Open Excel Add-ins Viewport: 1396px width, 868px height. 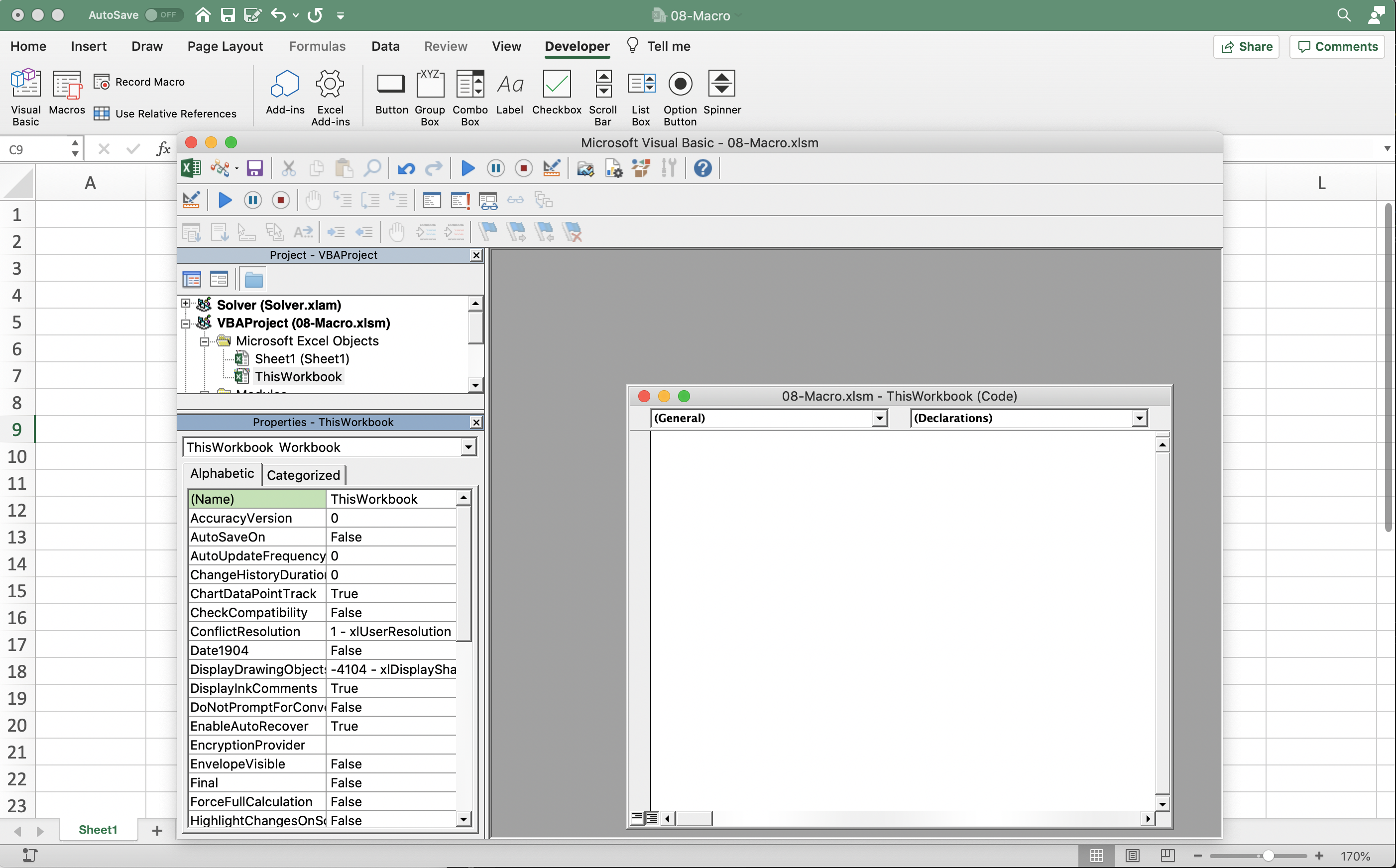coord(330,97)
